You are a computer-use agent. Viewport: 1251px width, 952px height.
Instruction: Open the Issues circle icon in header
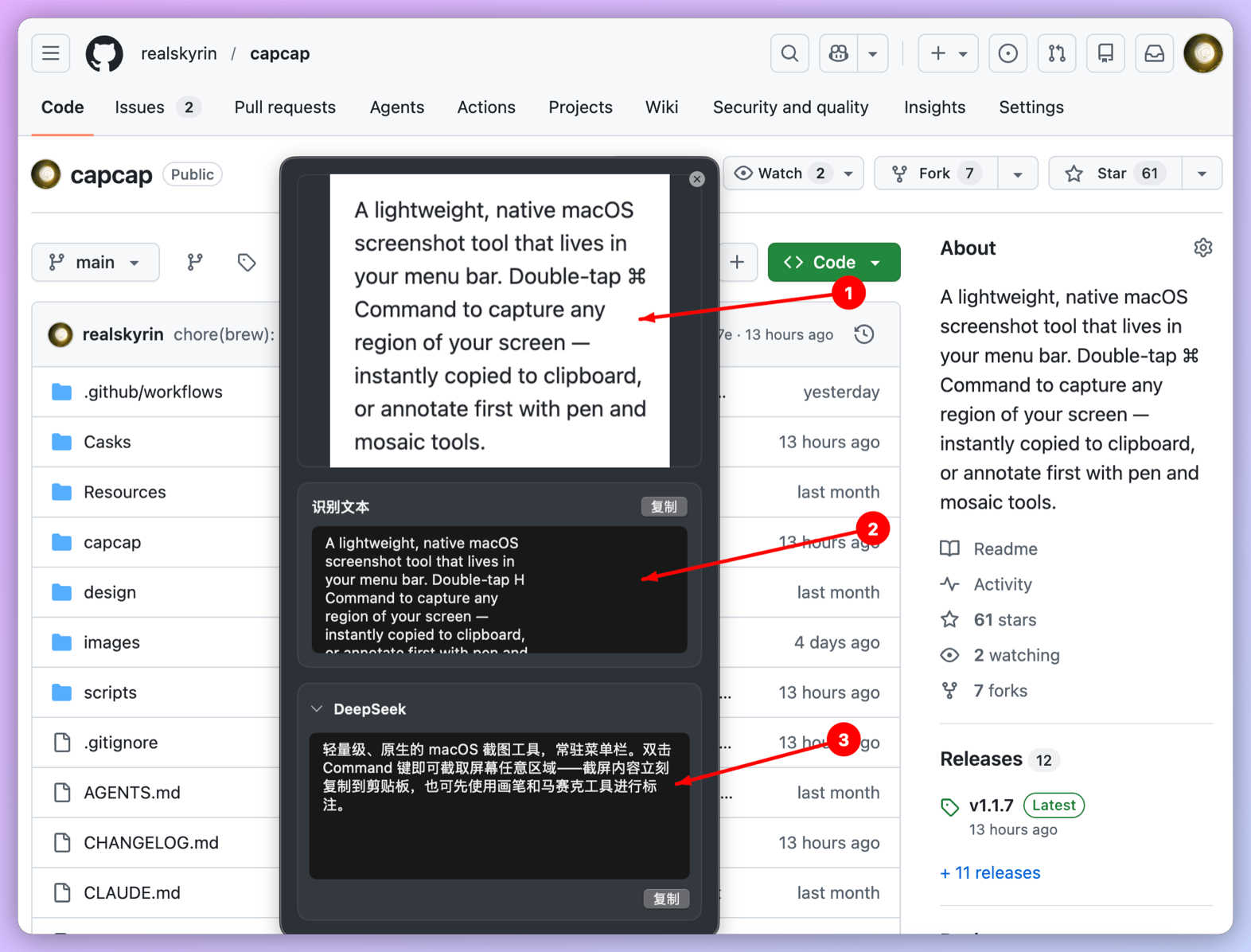tap(1007, 53)
